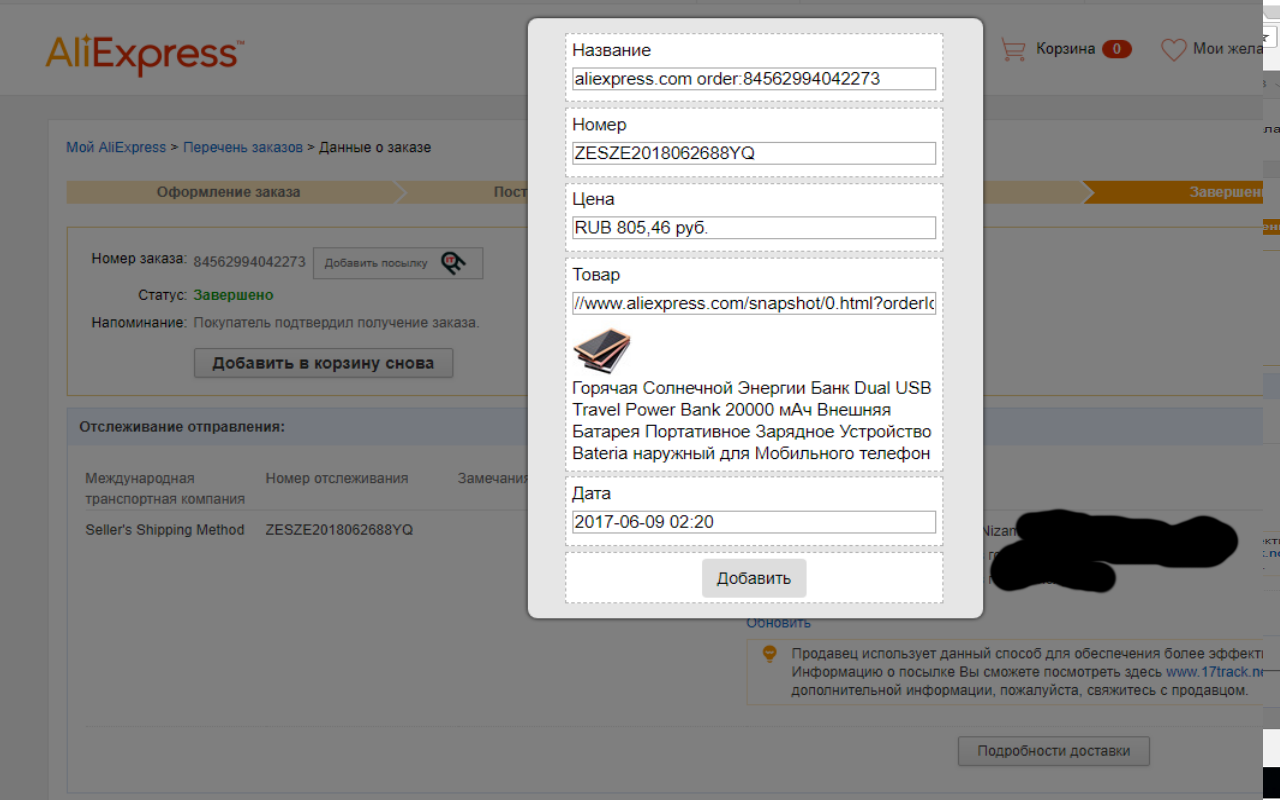This screenshot has width=1280, height=800.
Task: Click the Цена input field
Action: pos(754,228)
